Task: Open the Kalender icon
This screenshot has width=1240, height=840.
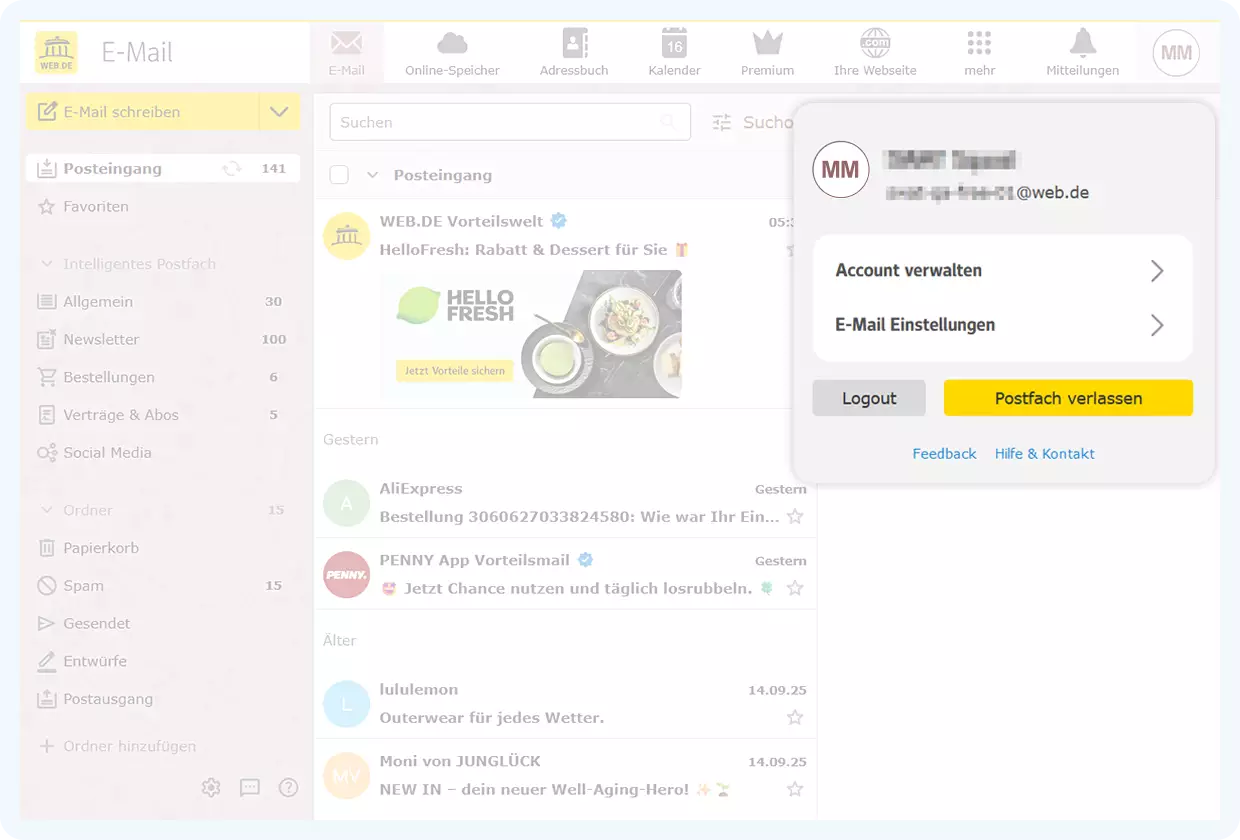Action: point(674,42)
